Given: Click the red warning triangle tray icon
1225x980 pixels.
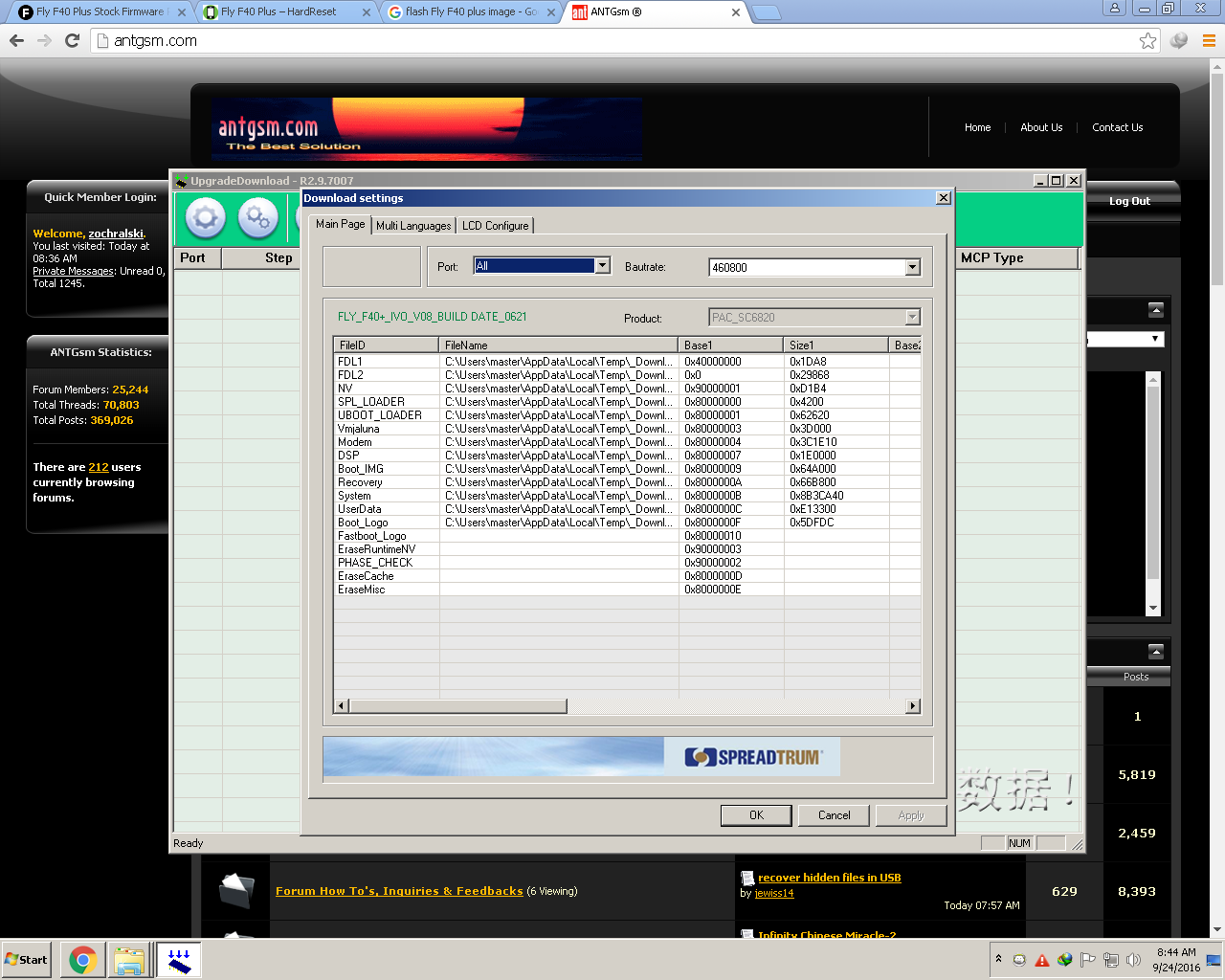Looking at the screenshot, I should 1042,960.
